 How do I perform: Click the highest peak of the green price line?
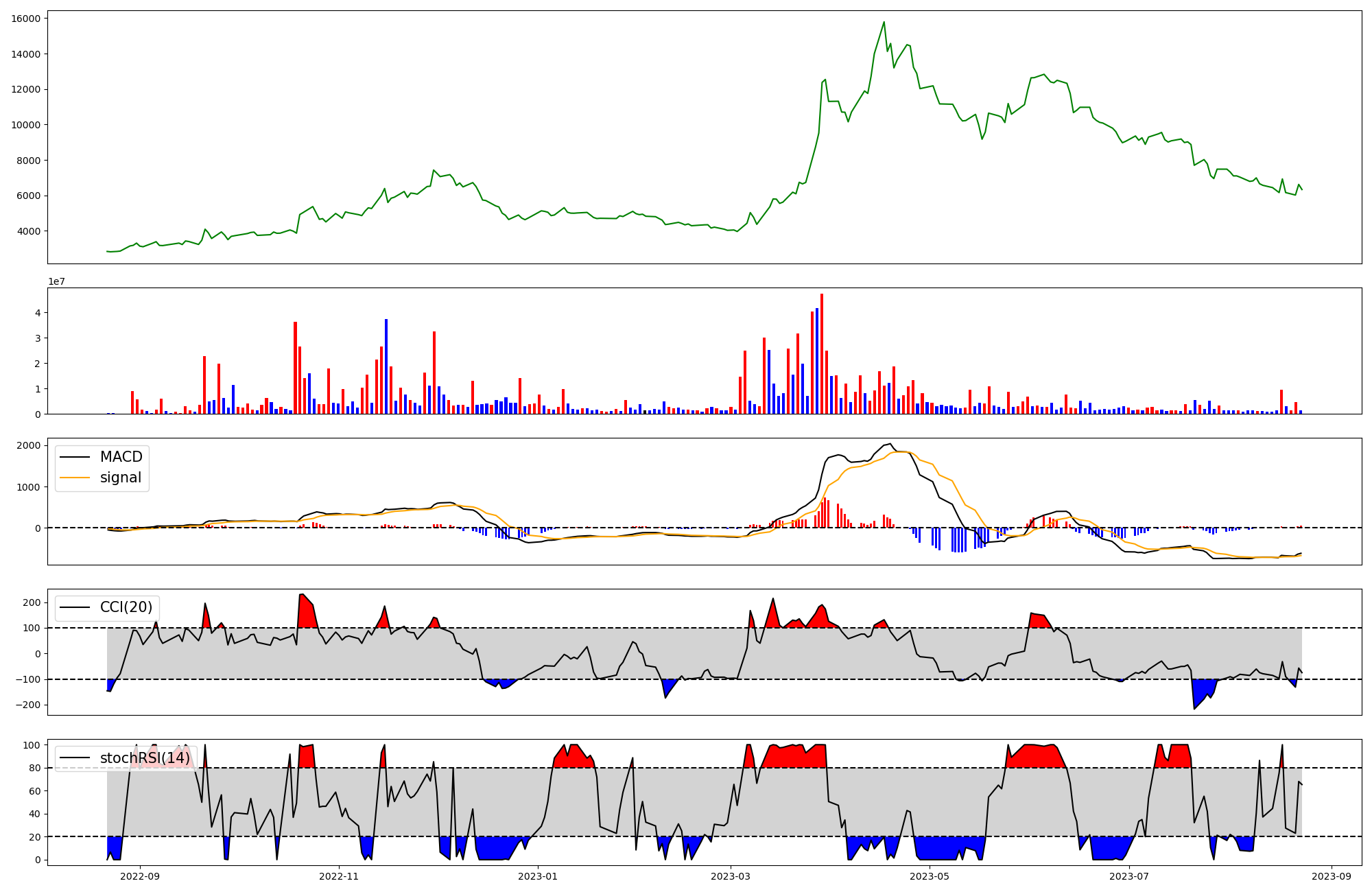tap(884, 23)
